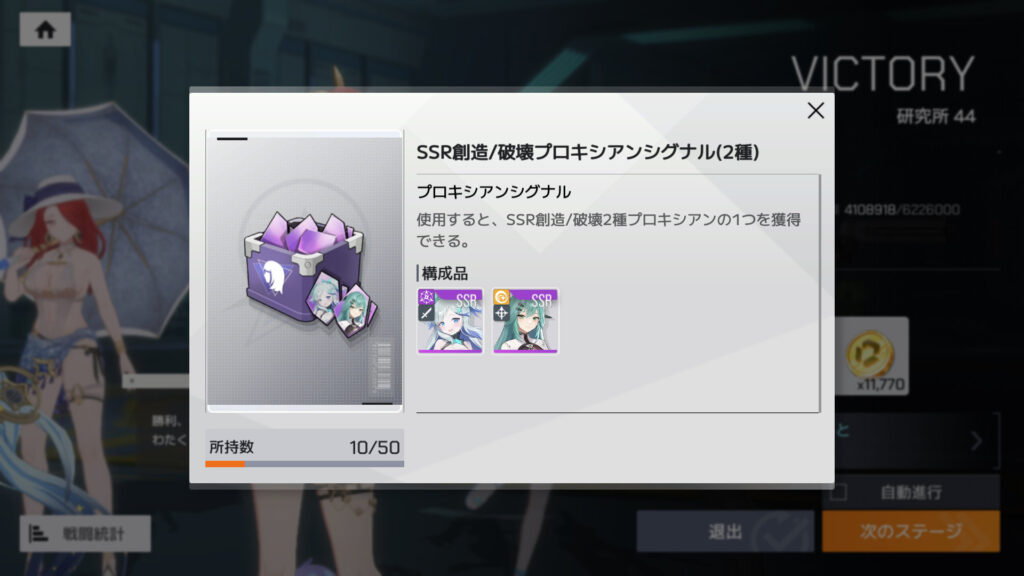Expand the chevron arrow on right panel
1024x576 pixels.
pyautogui.click(x=976, y=441)
